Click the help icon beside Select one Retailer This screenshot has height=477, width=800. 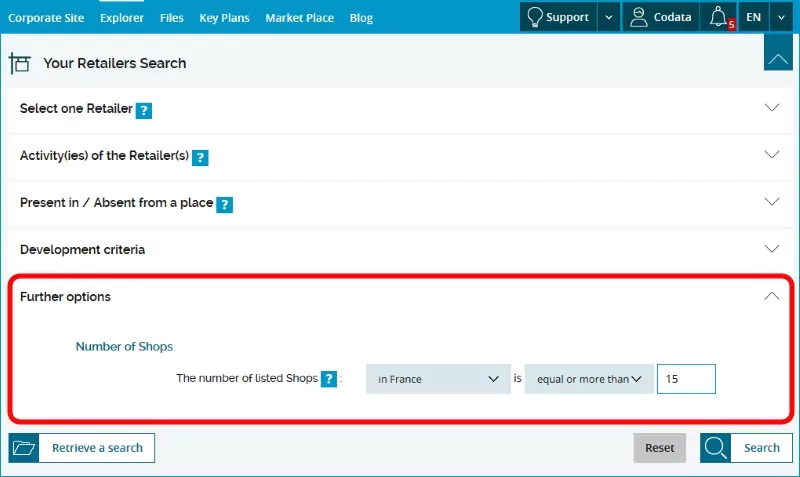(x=144, y=110)
